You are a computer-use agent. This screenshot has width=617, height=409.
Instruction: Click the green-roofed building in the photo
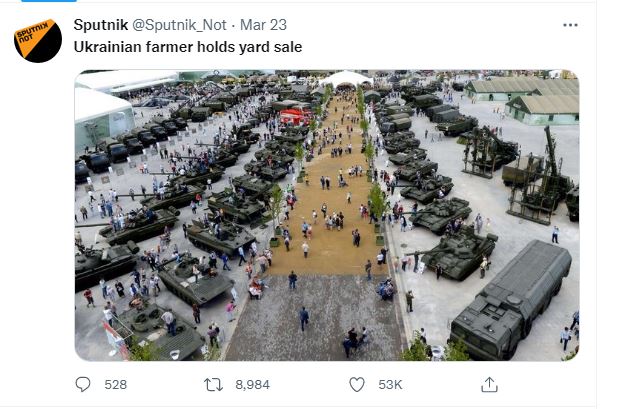pyautogui.click(x=542, y=104)
